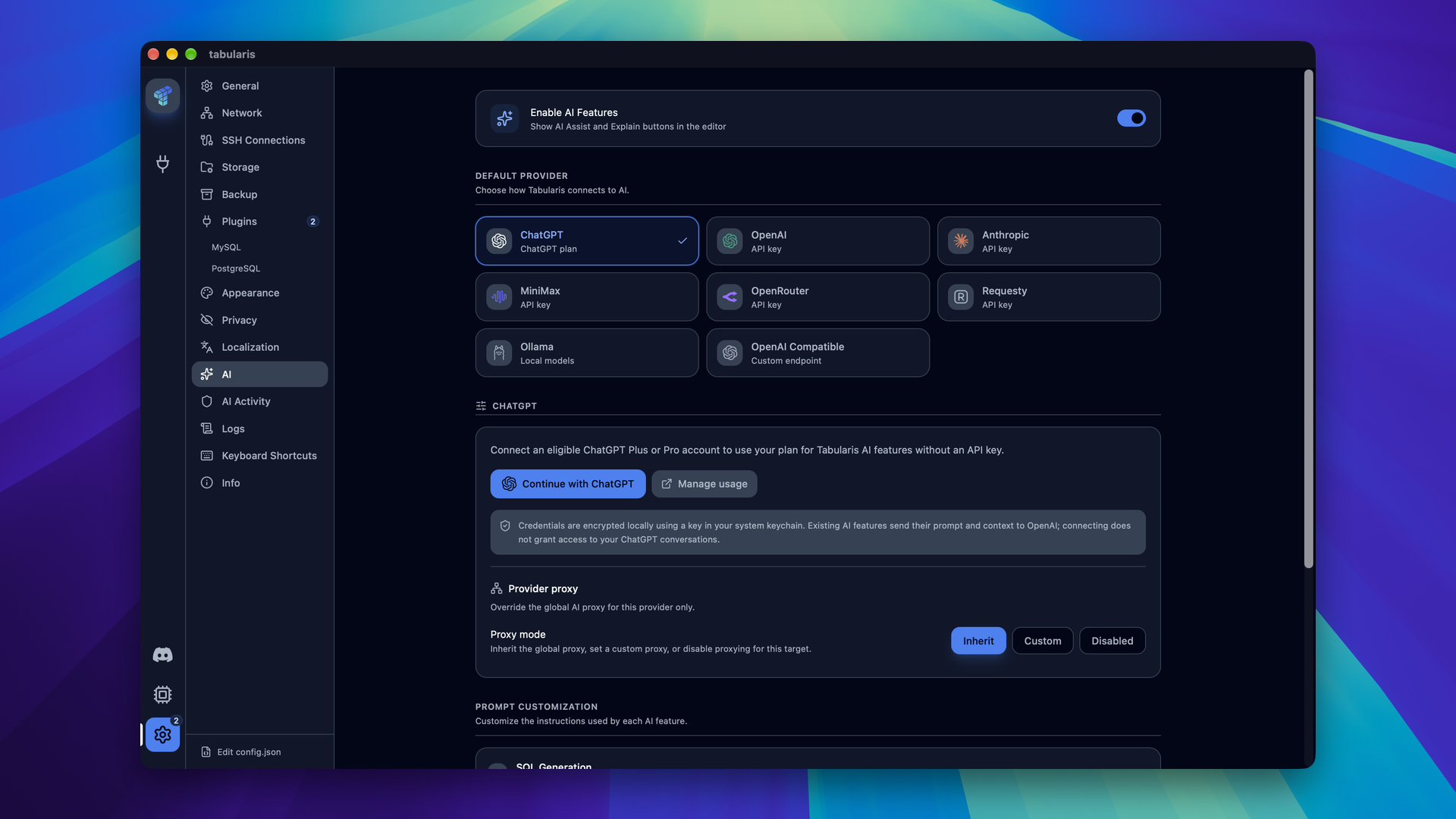Set proxy mode to Custom
The width and height of the screenshot is (1456, 819).
1043,641
